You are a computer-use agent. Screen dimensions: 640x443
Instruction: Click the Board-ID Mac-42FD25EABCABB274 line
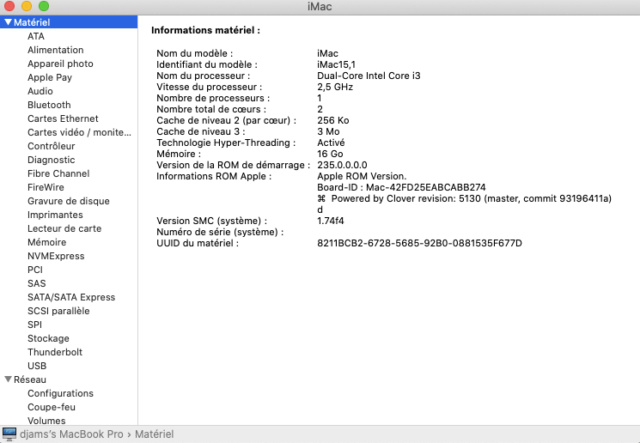[402, 187]
